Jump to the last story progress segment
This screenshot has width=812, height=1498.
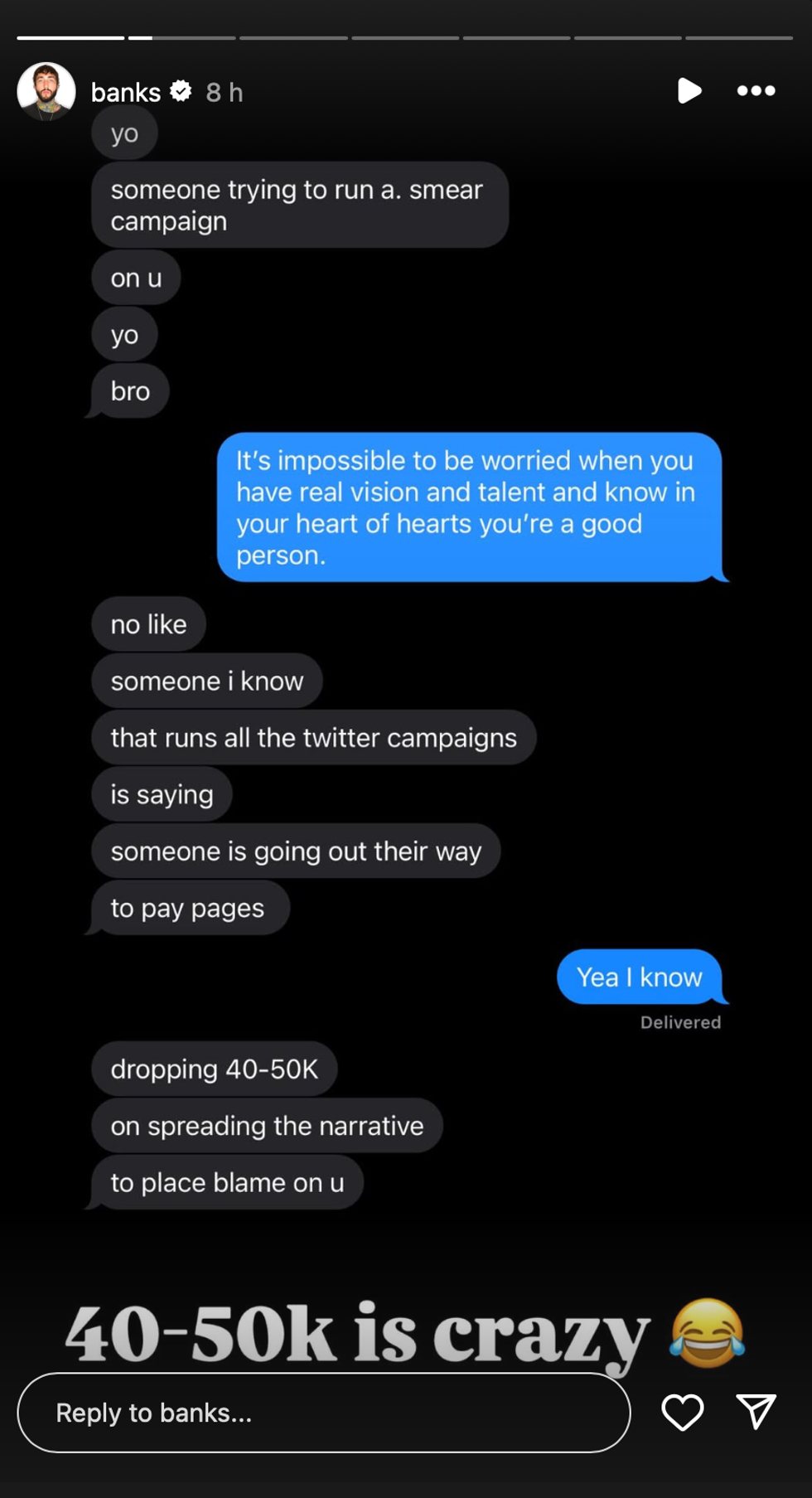(x=739, y=38)
